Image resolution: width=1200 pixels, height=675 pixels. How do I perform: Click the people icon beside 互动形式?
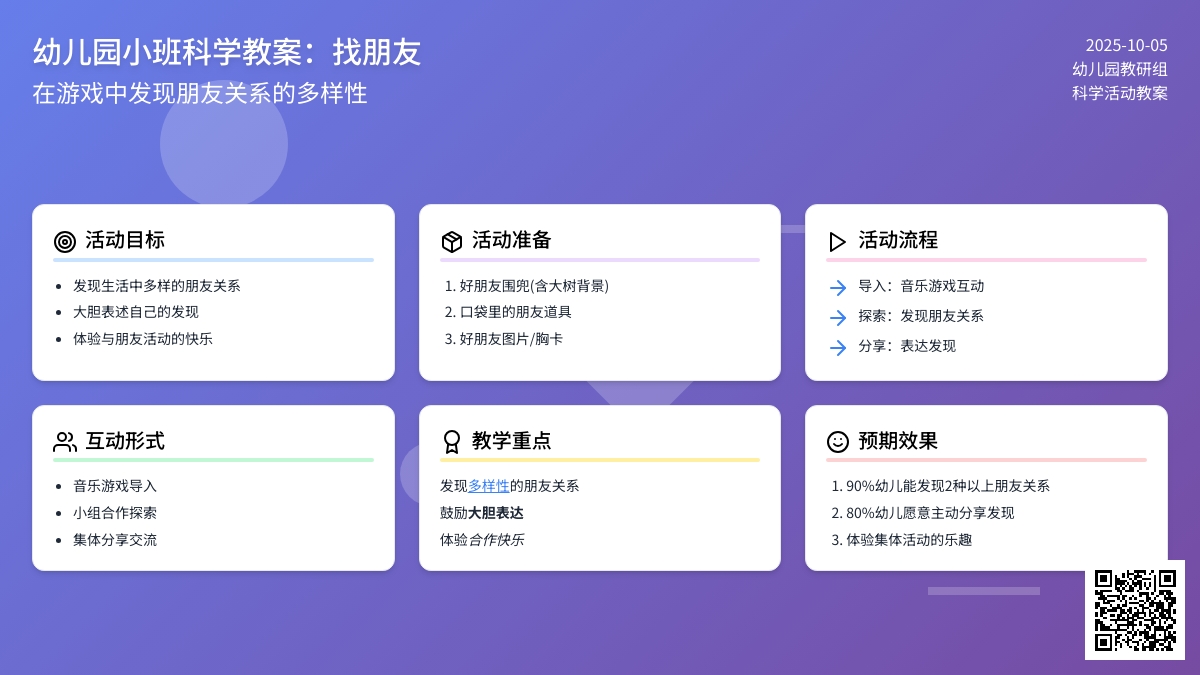(x=65, y=441)
